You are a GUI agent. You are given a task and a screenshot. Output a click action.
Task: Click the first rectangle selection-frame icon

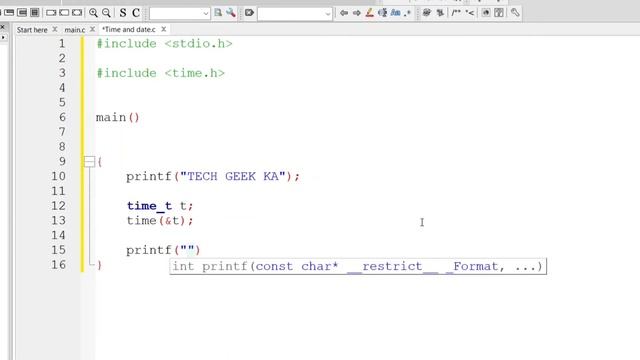(x=51, y=13)
